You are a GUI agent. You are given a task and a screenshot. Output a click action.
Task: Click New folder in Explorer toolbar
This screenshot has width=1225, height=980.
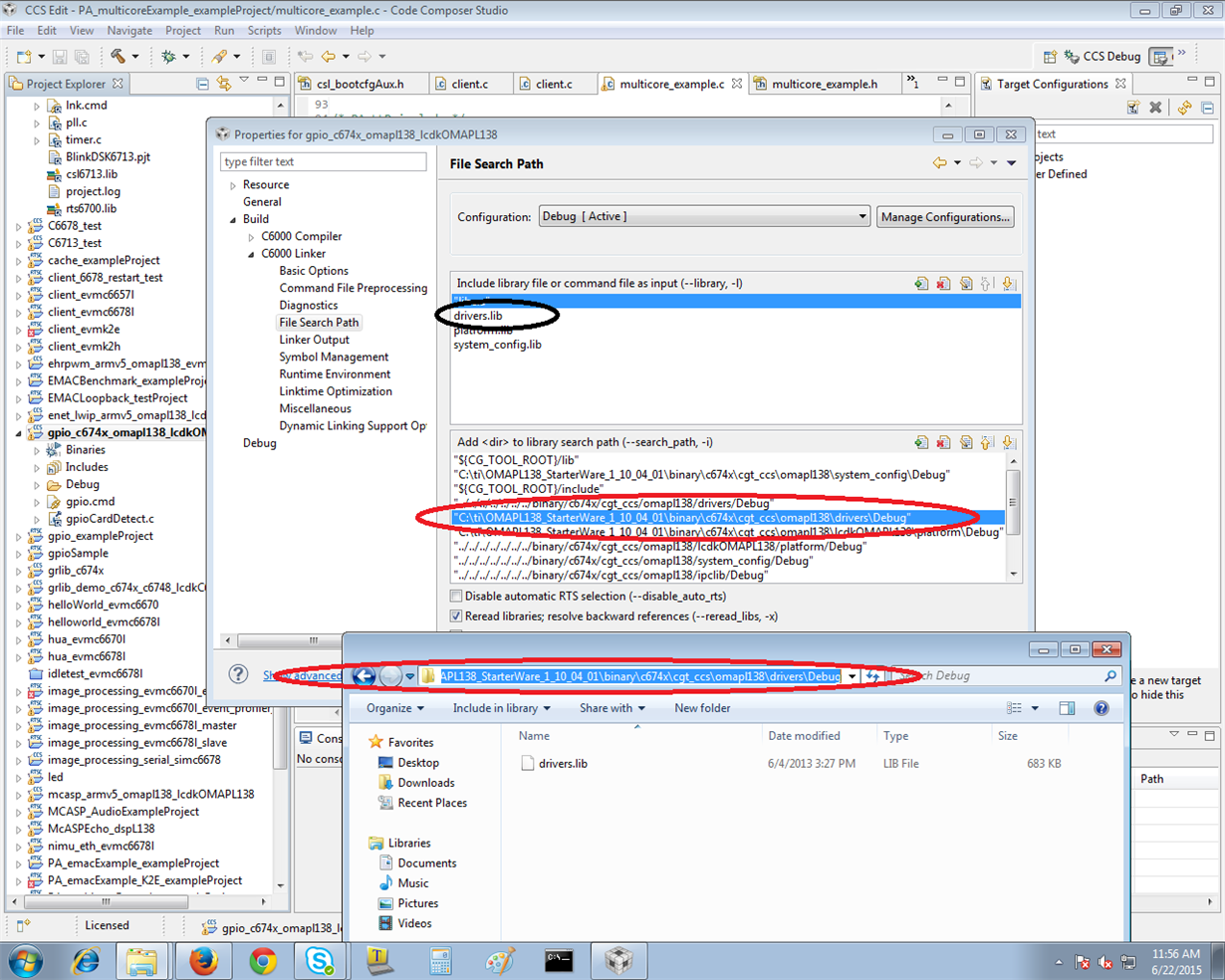tap(702, 708)
